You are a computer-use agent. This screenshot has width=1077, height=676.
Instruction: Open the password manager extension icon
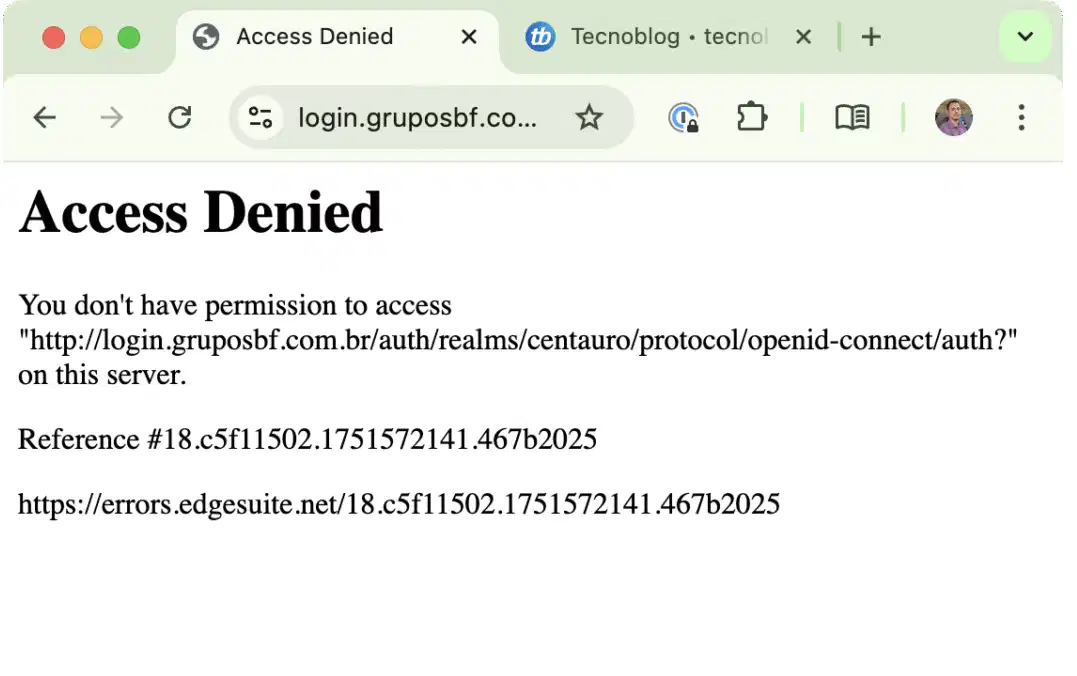click(x=683, y=117)
